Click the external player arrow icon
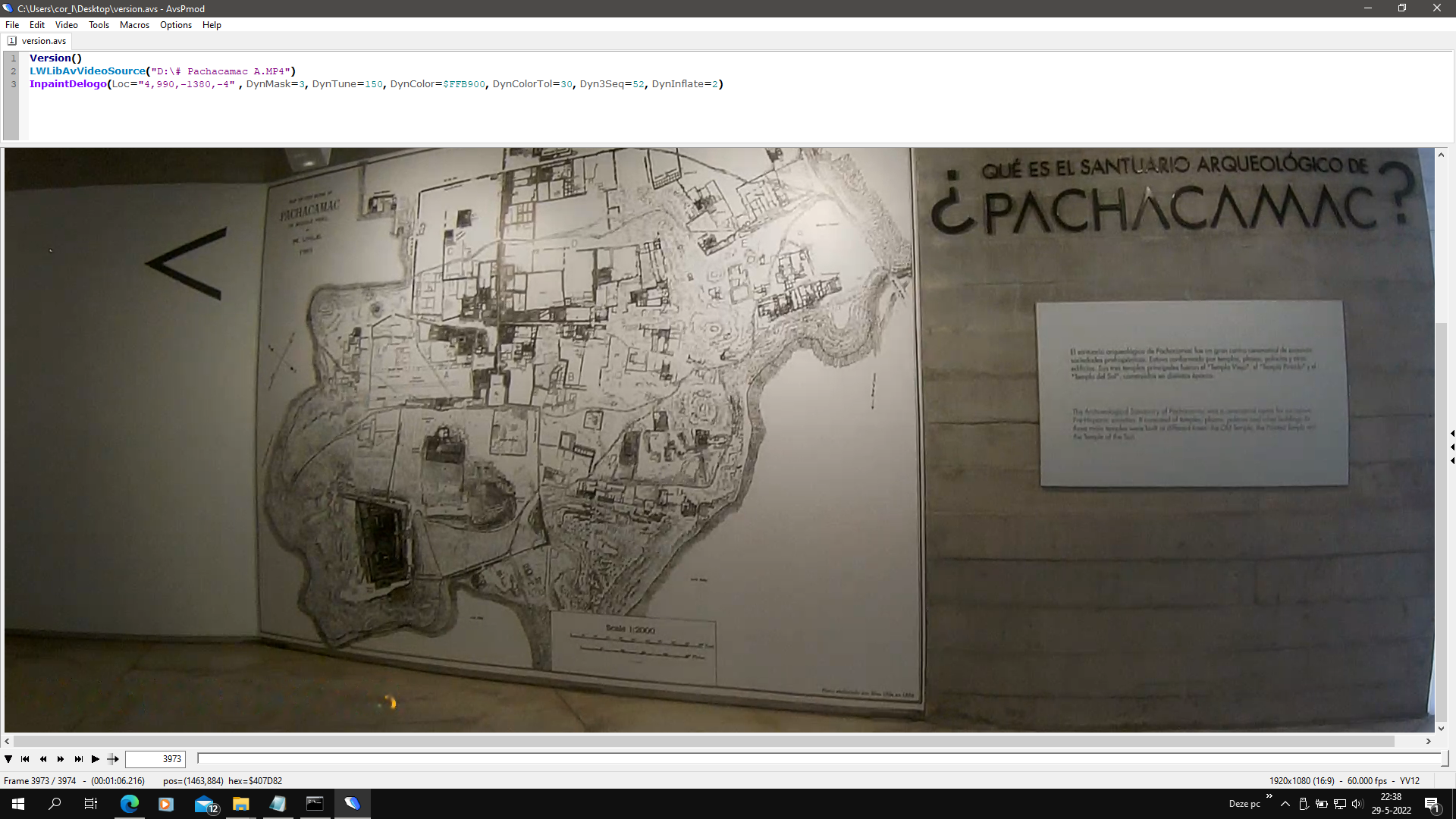 coord(113,759)
